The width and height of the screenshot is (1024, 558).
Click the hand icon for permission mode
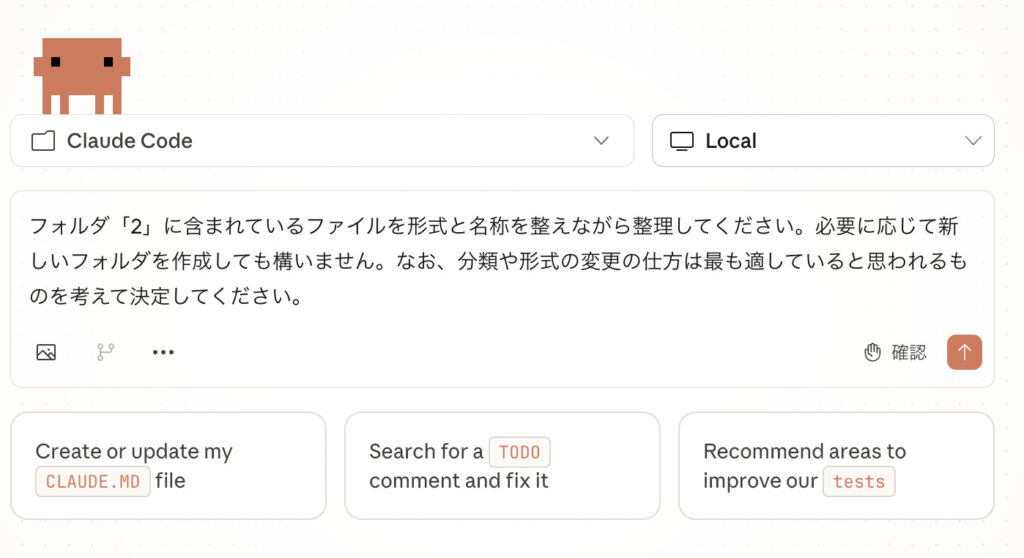[x=873, y=352]
